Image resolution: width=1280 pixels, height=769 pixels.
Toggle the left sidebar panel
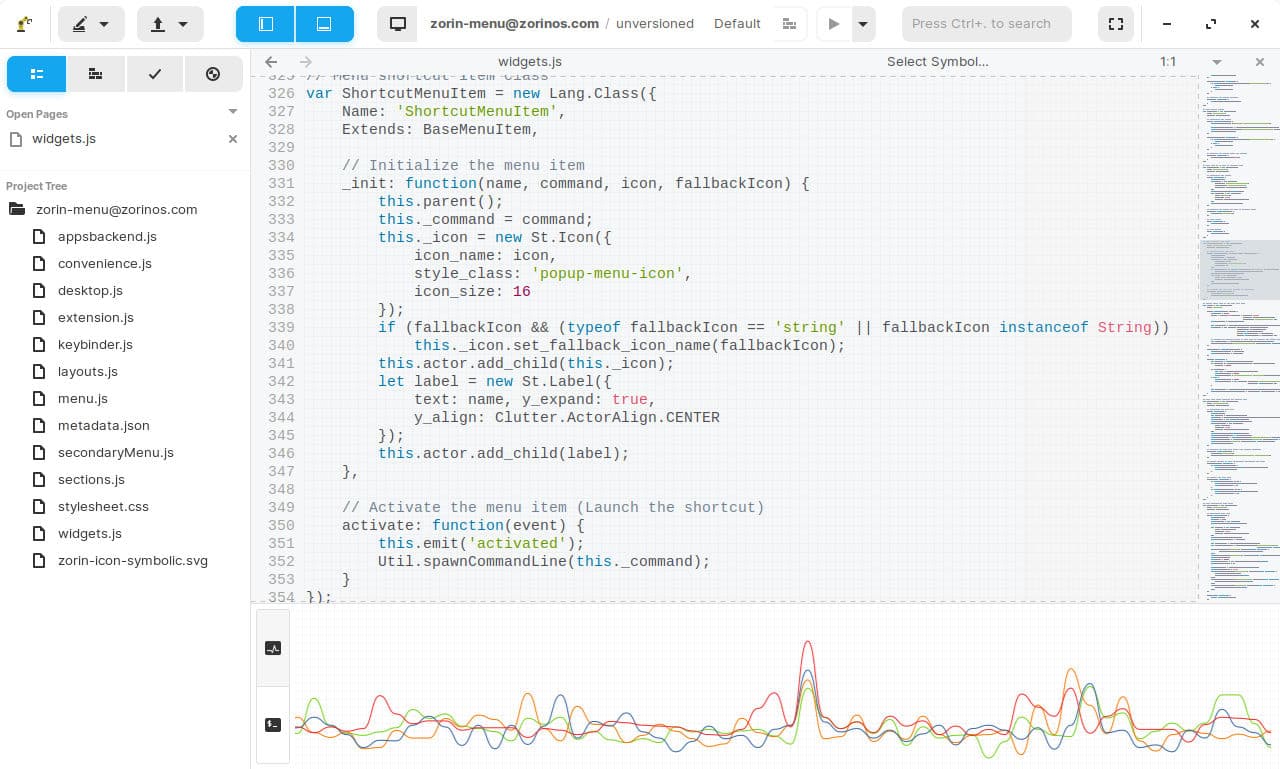click(x=265, y=24)
